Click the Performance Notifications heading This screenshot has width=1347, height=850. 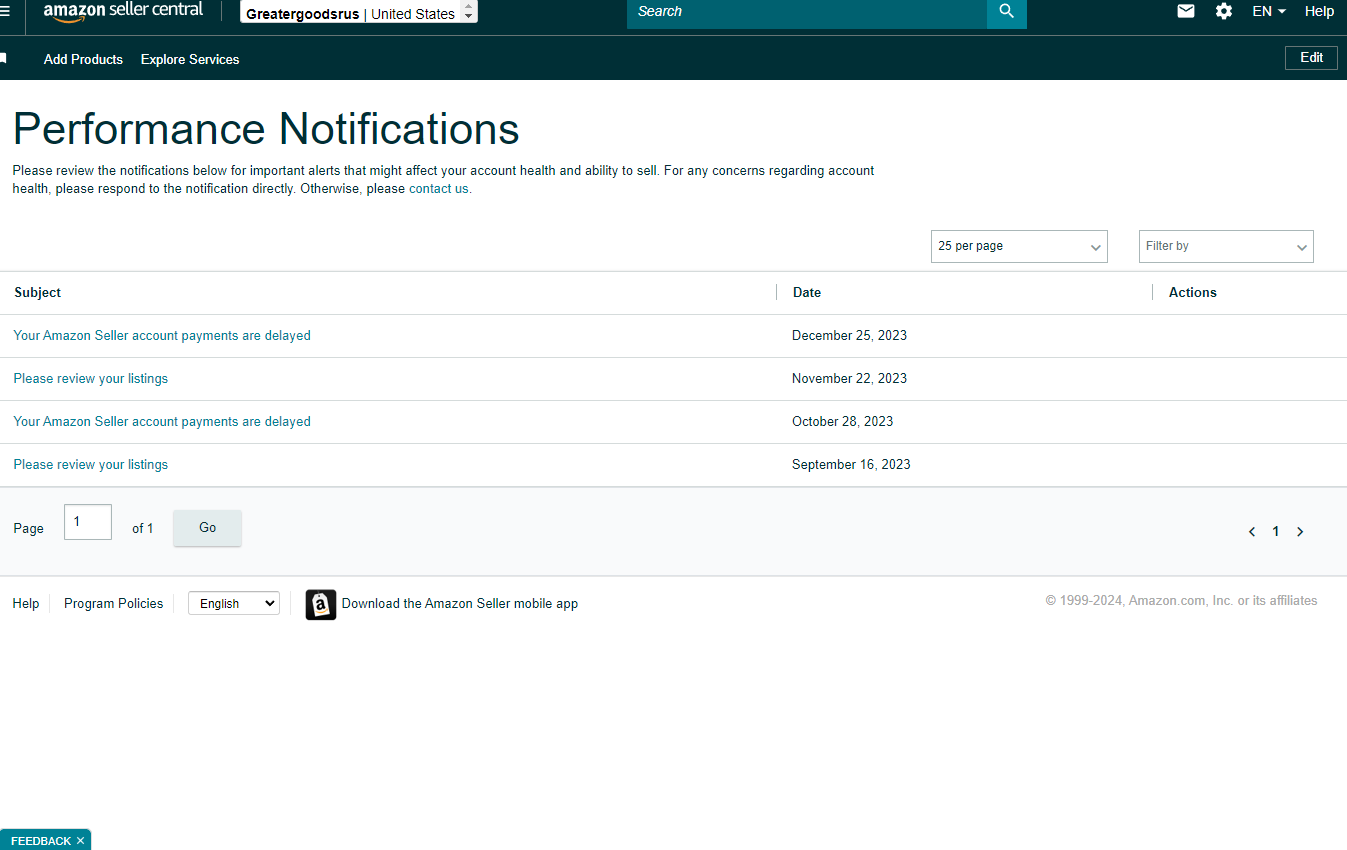pos(266,129)
